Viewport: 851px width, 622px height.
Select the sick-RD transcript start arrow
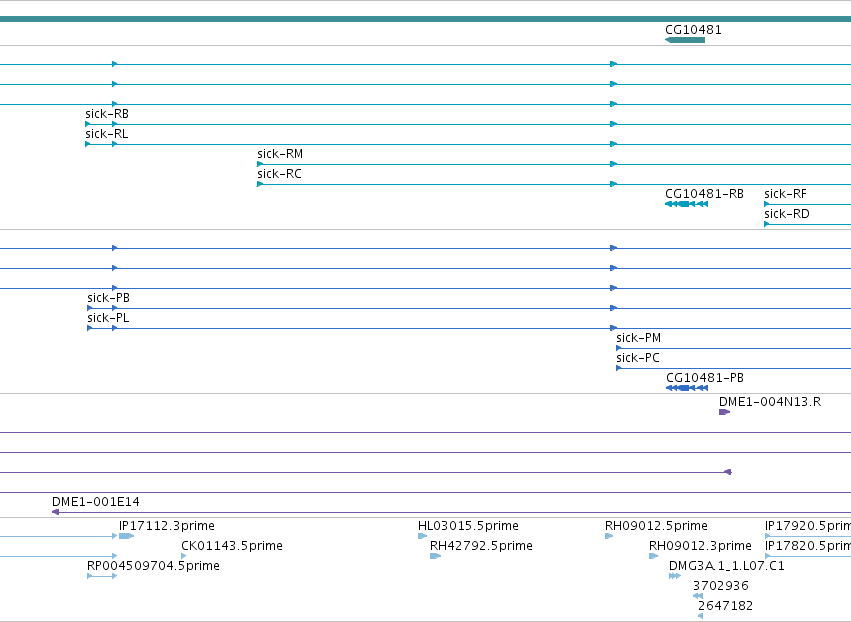pyautogui.click(x=767, y=224)
